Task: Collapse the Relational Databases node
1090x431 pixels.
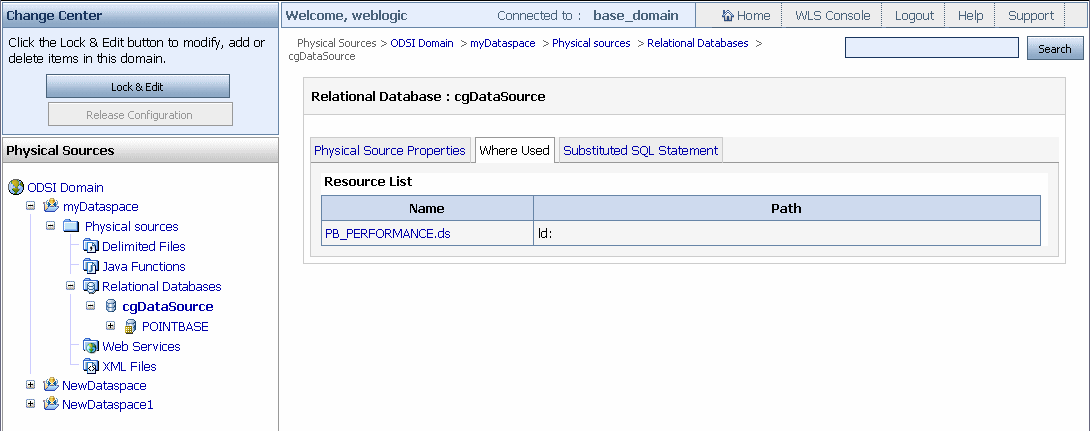Action: point(70,286)
